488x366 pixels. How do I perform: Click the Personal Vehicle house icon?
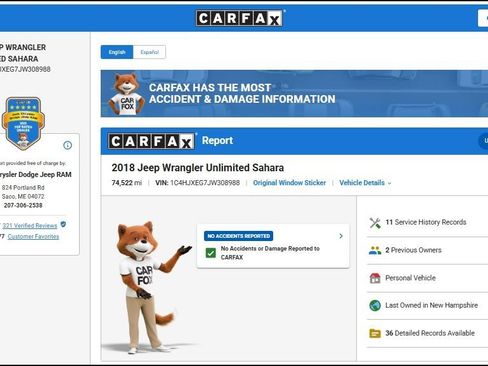pyautogui.click(x=375, y=278)
